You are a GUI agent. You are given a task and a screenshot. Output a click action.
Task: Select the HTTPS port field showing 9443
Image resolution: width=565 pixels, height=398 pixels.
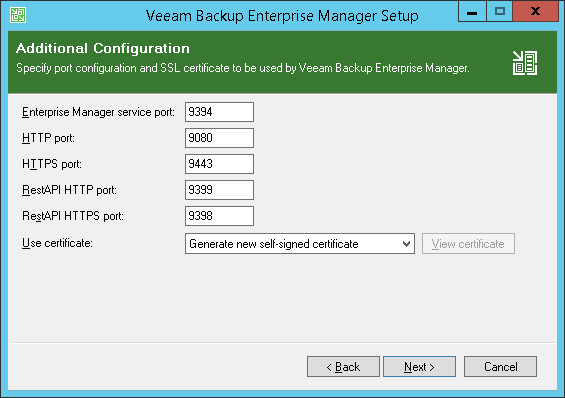tap(219, 164)
